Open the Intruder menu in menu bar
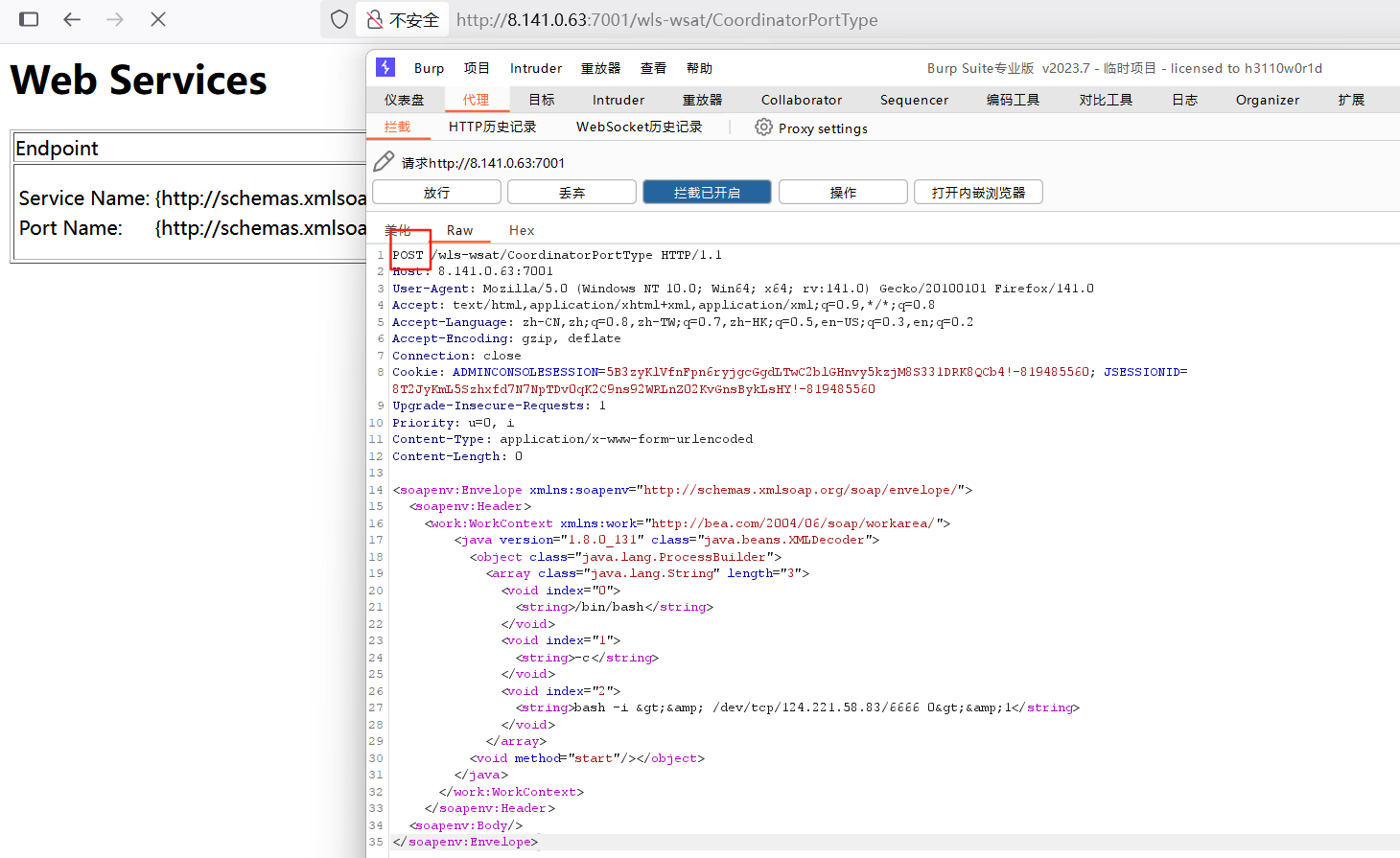The width and height of the screenshot is (1400, 858). (536, 68)
